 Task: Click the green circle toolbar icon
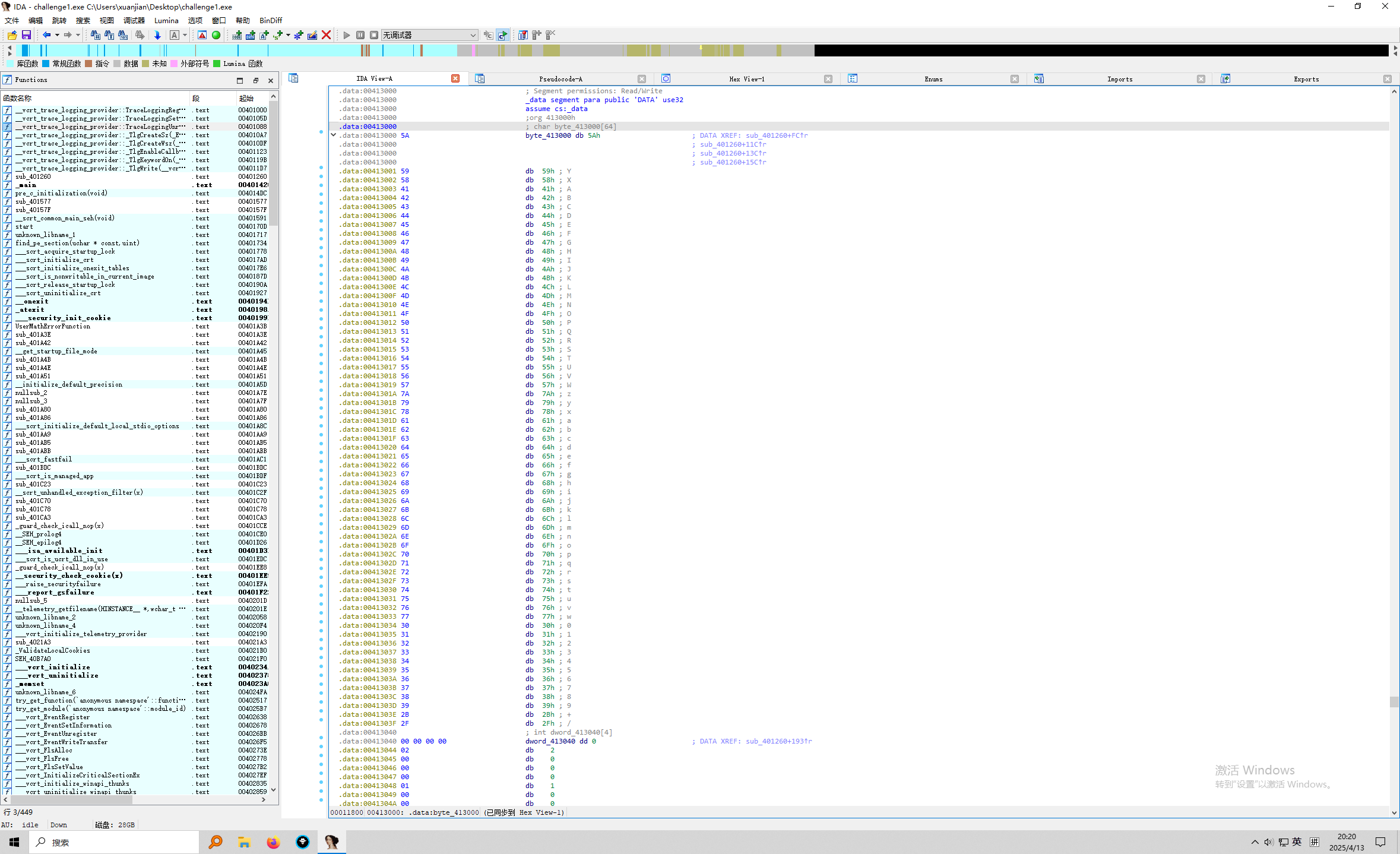[x=216, y=35]
